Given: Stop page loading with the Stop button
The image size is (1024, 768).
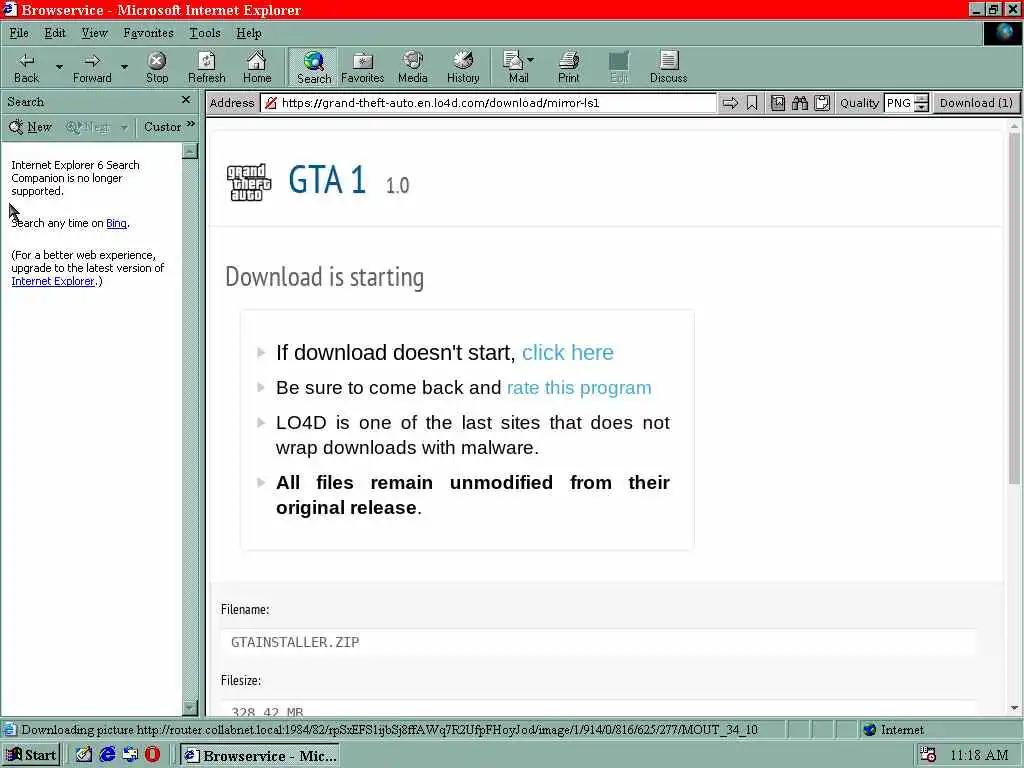Looking at the screenshot, I should (x=157, y=67).
